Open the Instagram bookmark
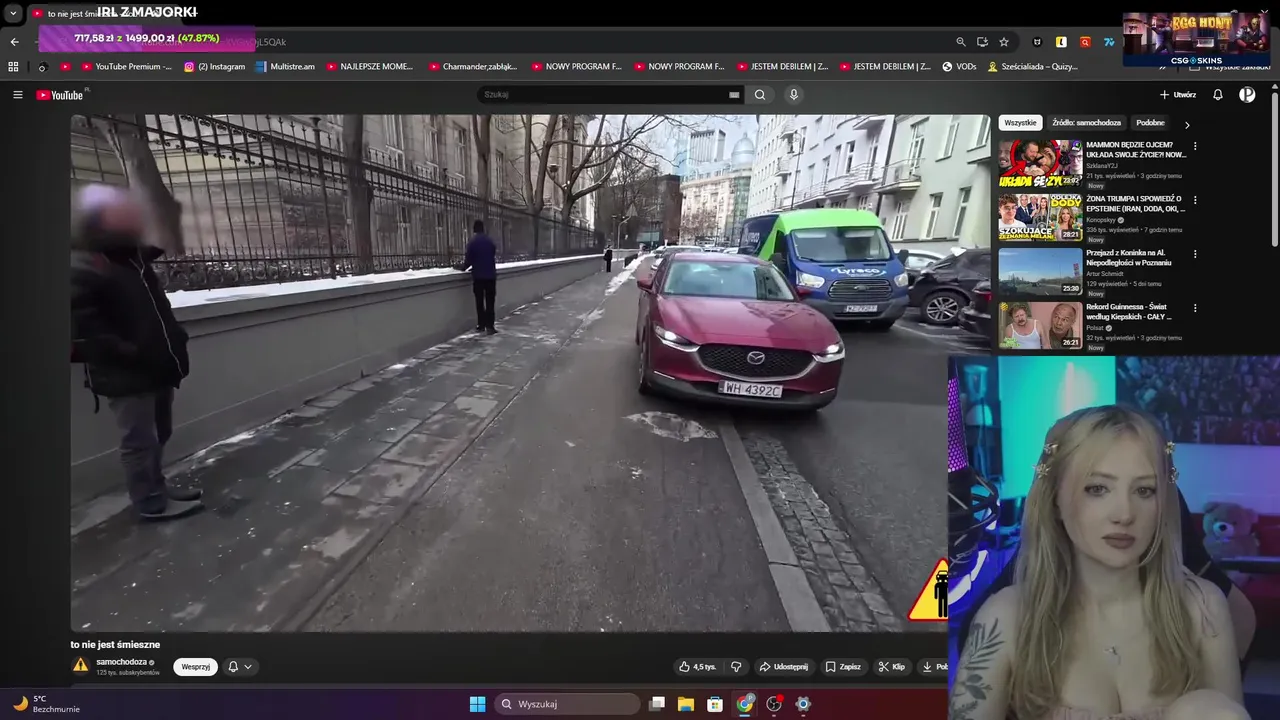1280x720 pixels. coord(214,67)
